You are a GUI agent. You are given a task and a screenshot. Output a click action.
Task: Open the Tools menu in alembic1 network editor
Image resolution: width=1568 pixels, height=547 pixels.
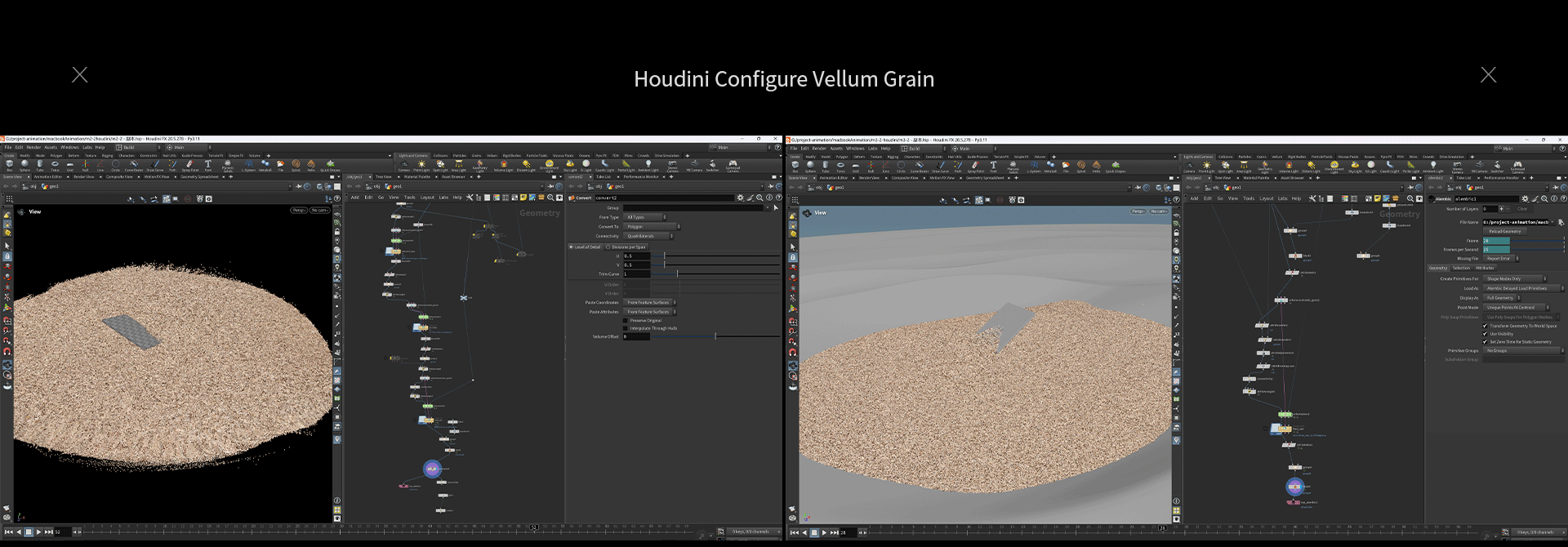pyautogui.click(x=1249, y=198)
